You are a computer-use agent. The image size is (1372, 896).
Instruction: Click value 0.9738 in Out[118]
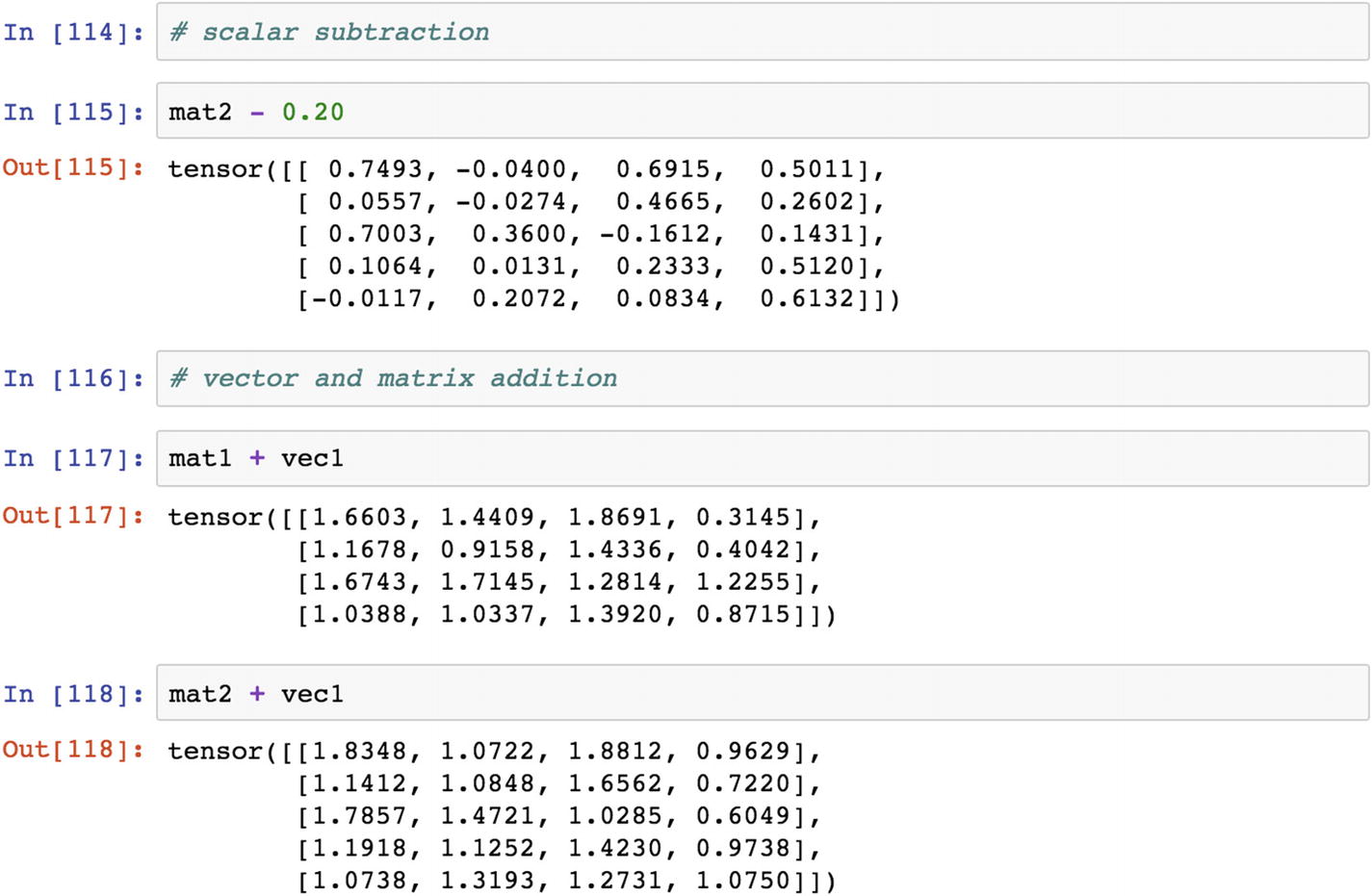click(x=743, y=848)
